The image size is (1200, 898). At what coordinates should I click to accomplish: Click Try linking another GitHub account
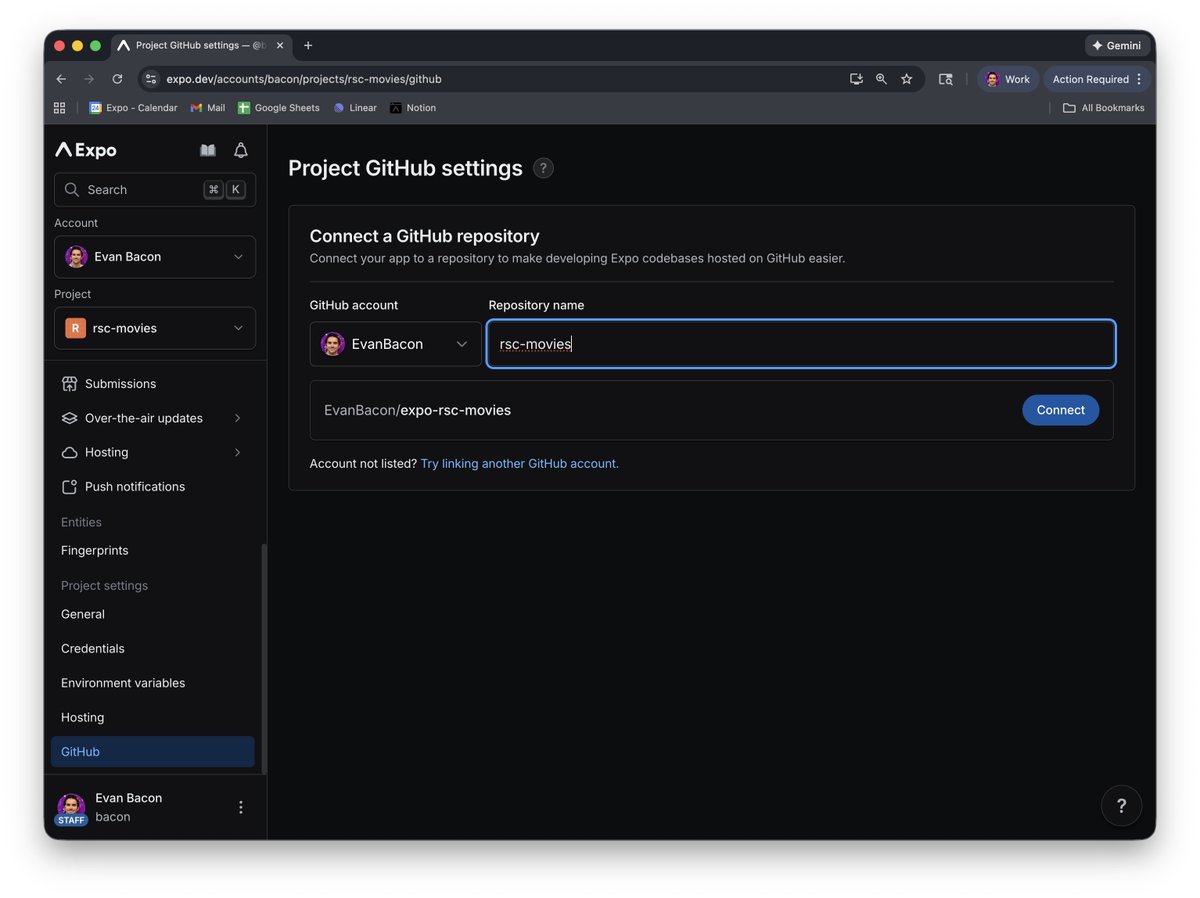point(519,464)
